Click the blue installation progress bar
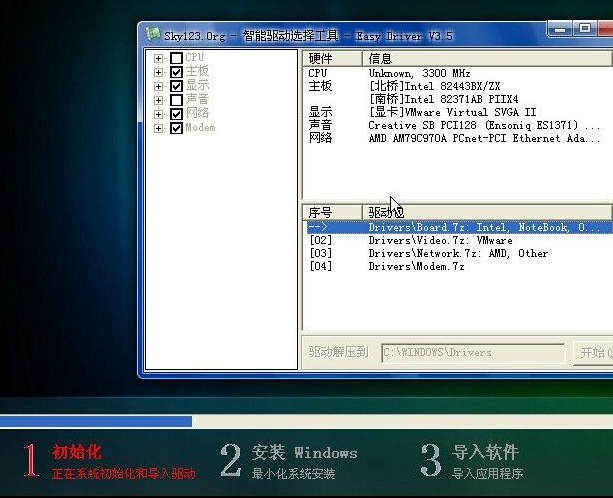The width and height of the screenshot is (613, 498). point(96,421)
